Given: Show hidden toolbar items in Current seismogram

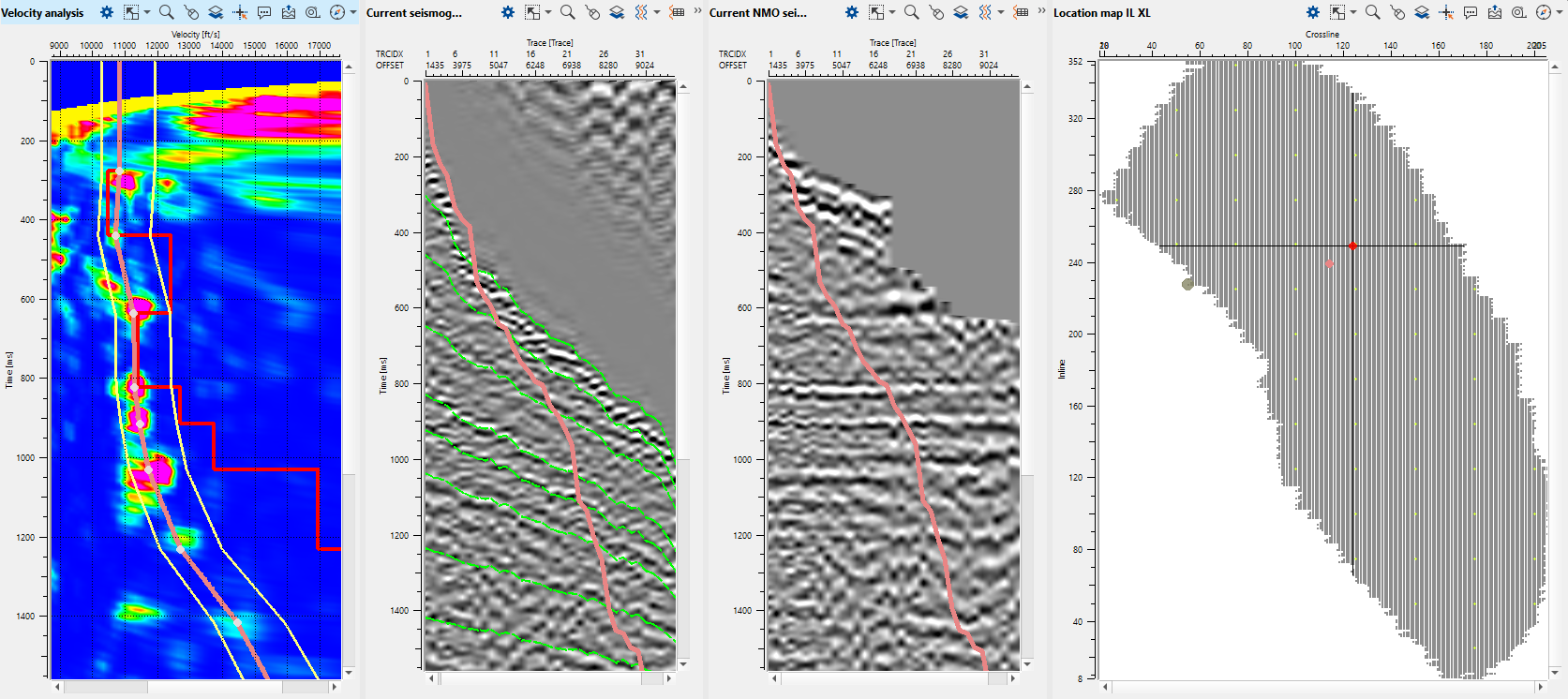Looking at the screenshot, I should pos(697,11).
